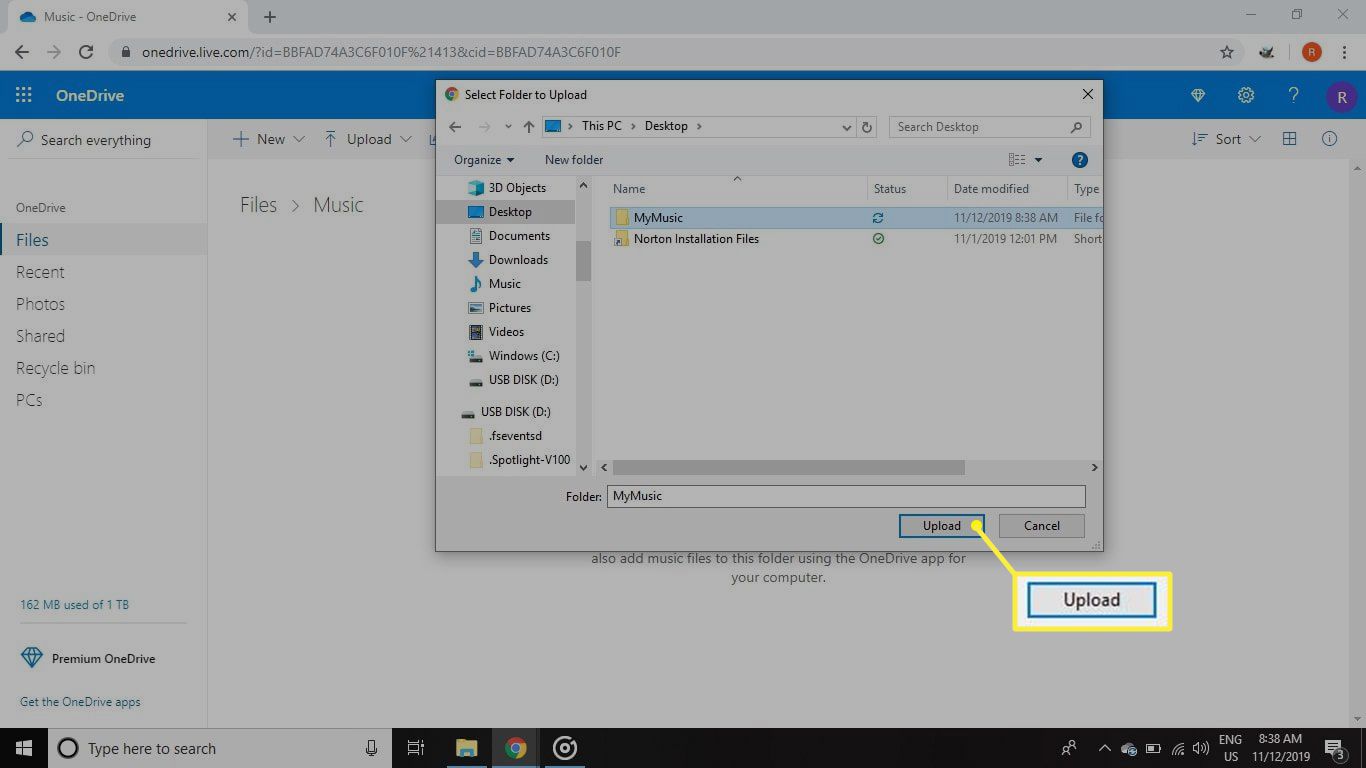Expand the This PC breadcrumb chevron
Screen dimensions: 1366x768
[634, 126]
